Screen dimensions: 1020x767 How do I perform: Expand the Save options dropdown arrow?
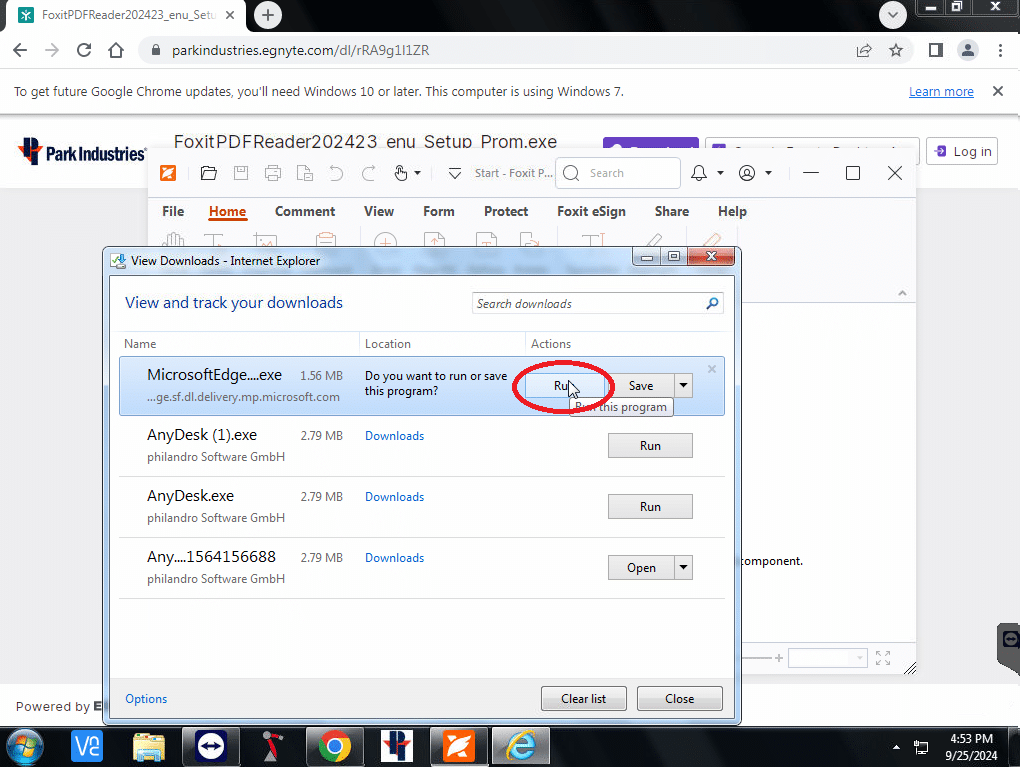tap(683, 385)
